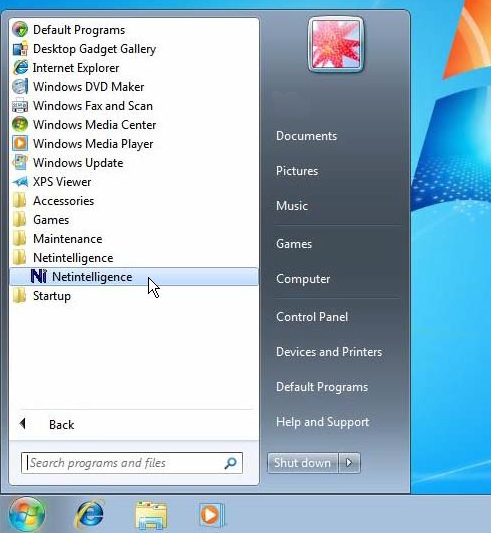491x533 pixels.
Task: Click in the Search programs and files box
Action: pyautogui.click(x=132, y=463)
